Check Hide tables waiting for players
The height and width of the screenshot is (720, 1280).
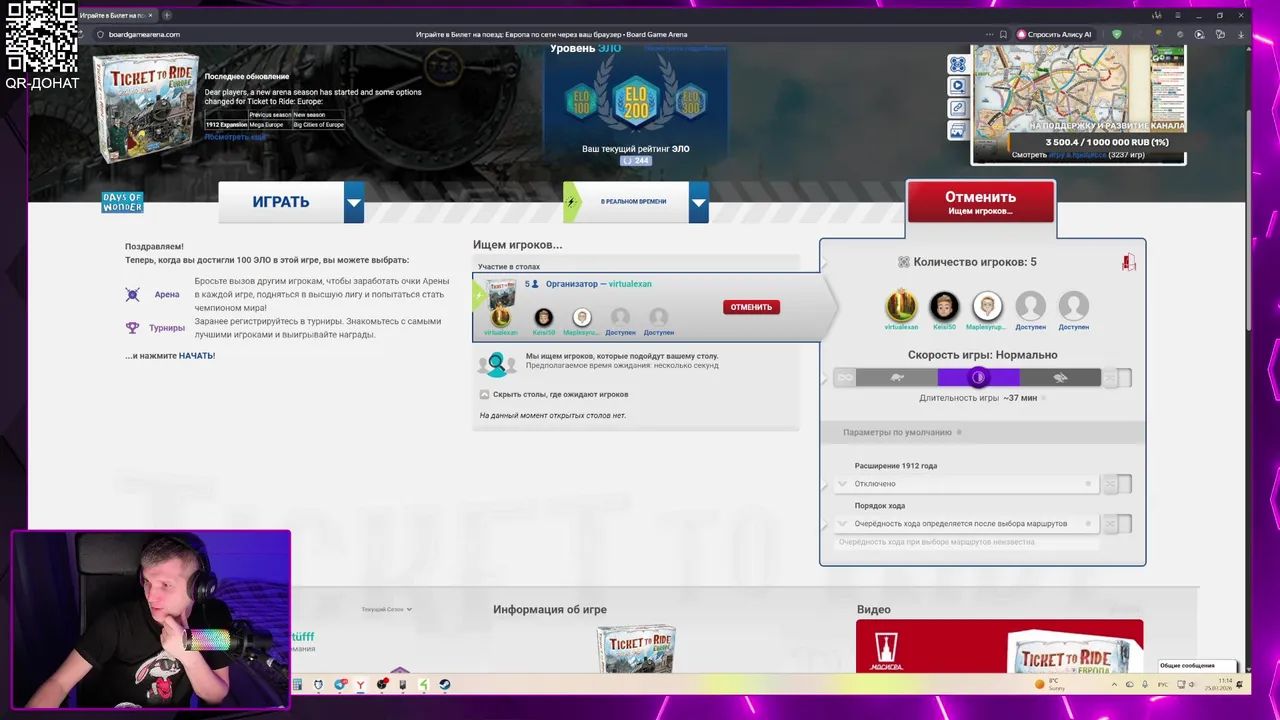[x=484, y=394]
